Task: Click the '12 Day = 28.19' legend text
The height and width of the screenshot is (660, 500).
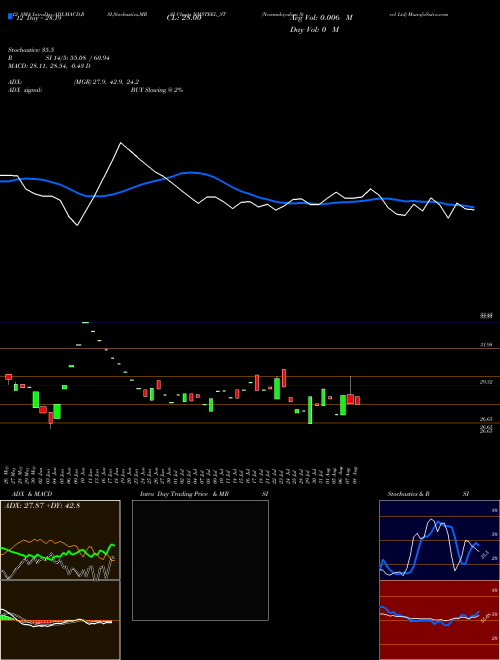Action: [37, 18]
